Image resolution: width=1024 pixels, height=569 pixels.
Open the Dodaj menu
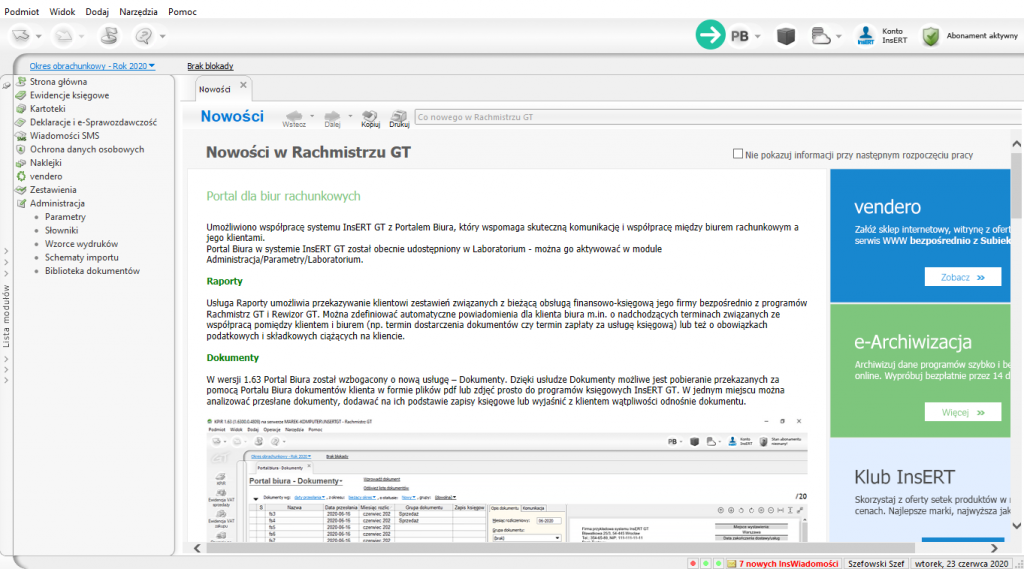(x=97, y=12)
